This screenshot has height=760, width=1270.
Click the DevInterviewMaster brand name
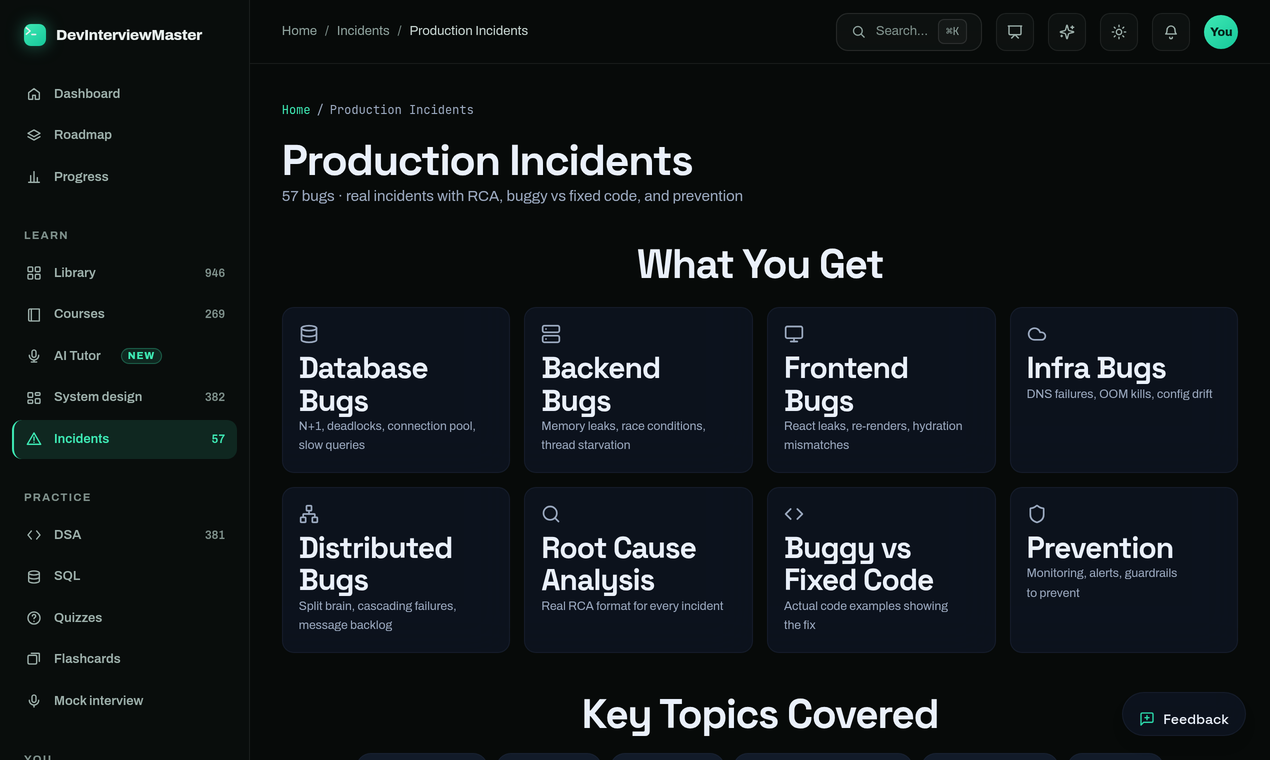(x=129, y=35)
